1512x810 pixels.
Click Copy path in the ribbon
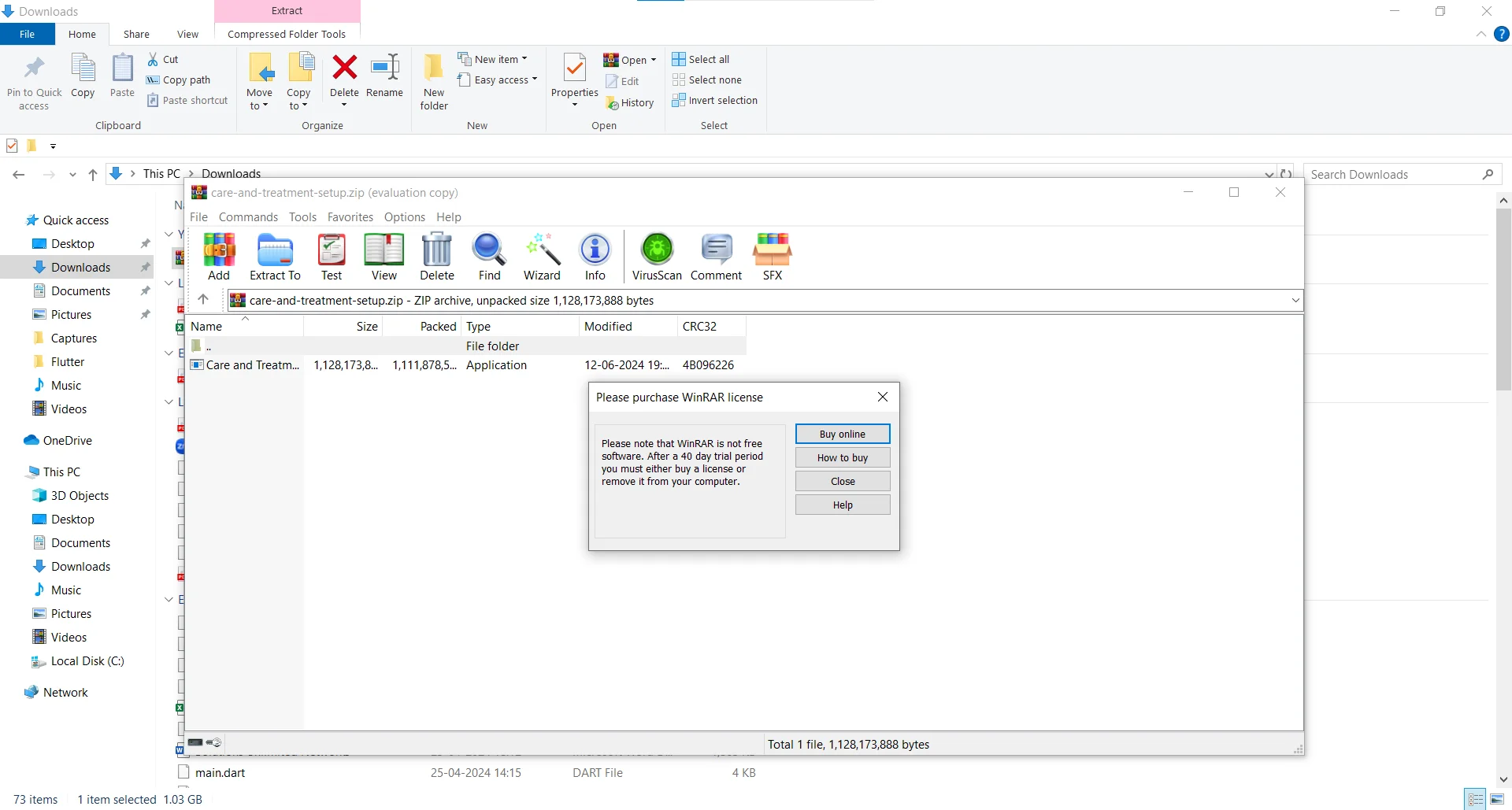click(179, 80)
